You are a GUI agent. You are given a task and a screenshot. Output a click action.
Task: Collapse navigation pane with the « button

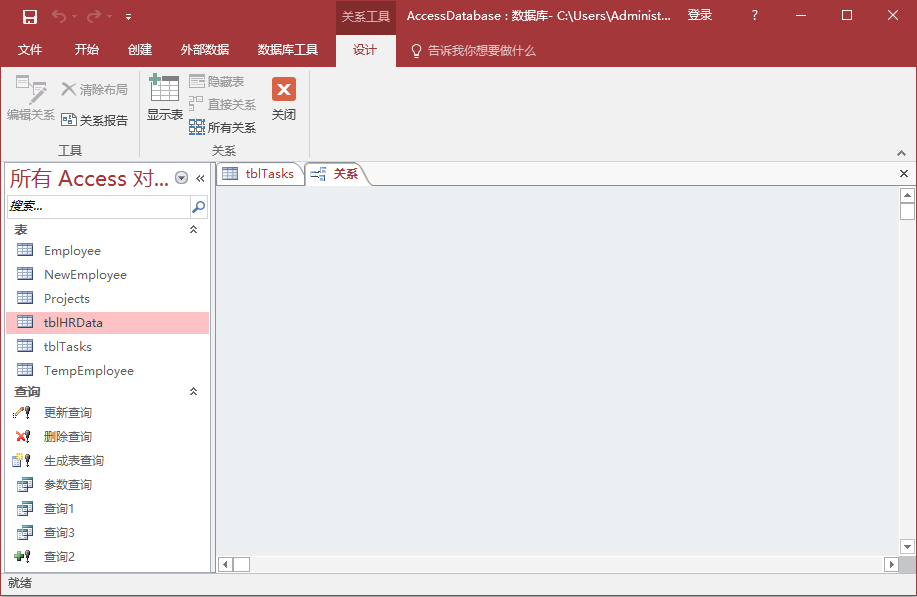(x=200, y=178)
